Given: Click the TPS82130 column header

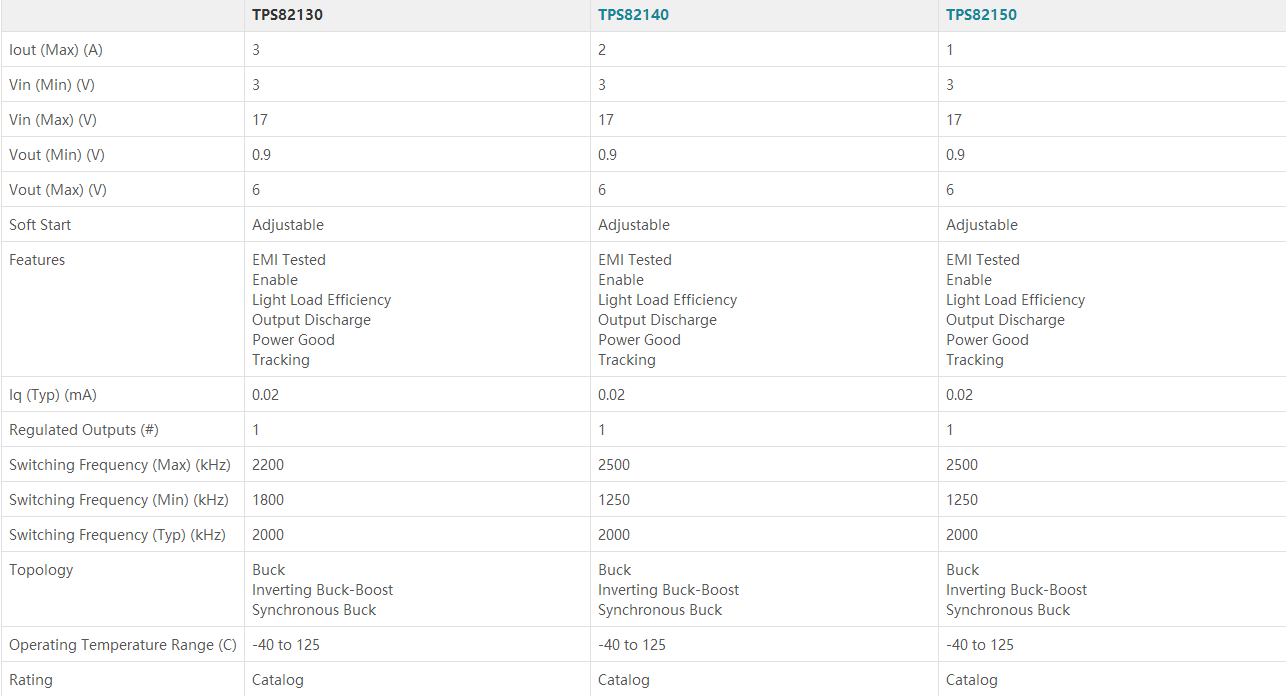Looking at the screenshot, I should click(x=287, y=15).
